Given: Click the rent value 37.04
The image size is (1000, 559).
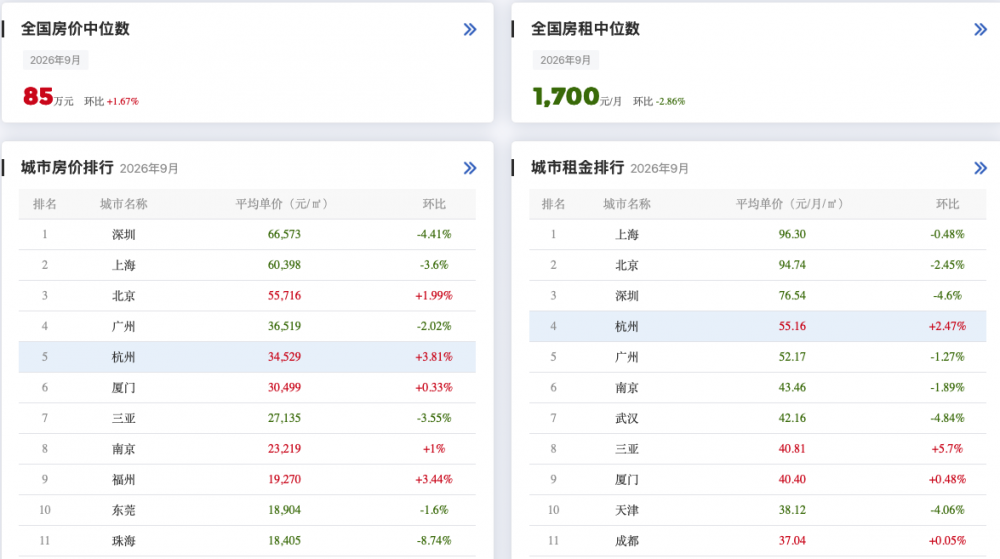Looking at the screenshot, I should (x=791, y=541).
